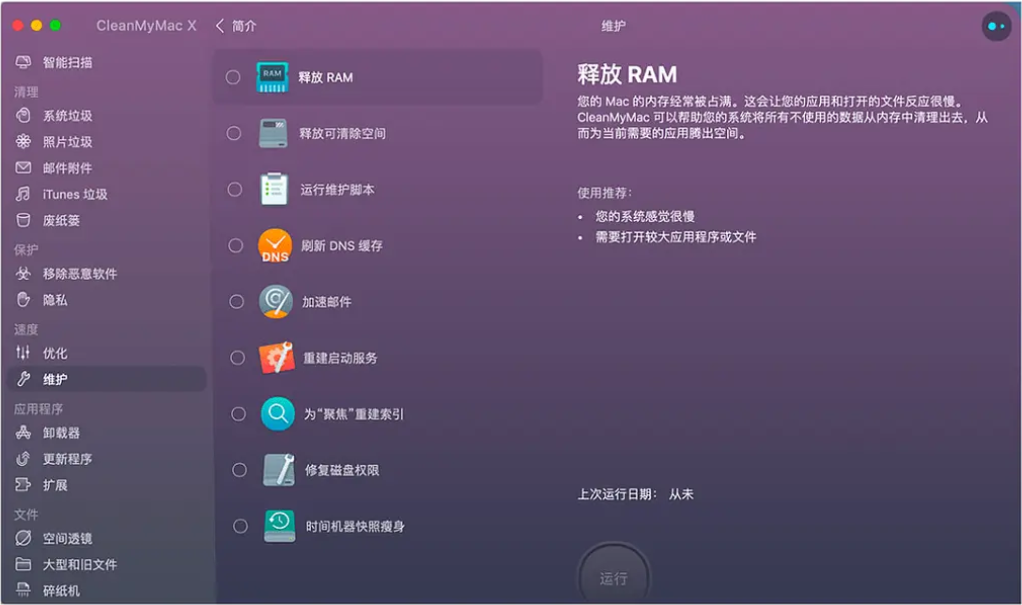The width and height of the screenshot is (1022, 605).
Task: Select the 释放 RAM radio button
Action: (233, 77)
